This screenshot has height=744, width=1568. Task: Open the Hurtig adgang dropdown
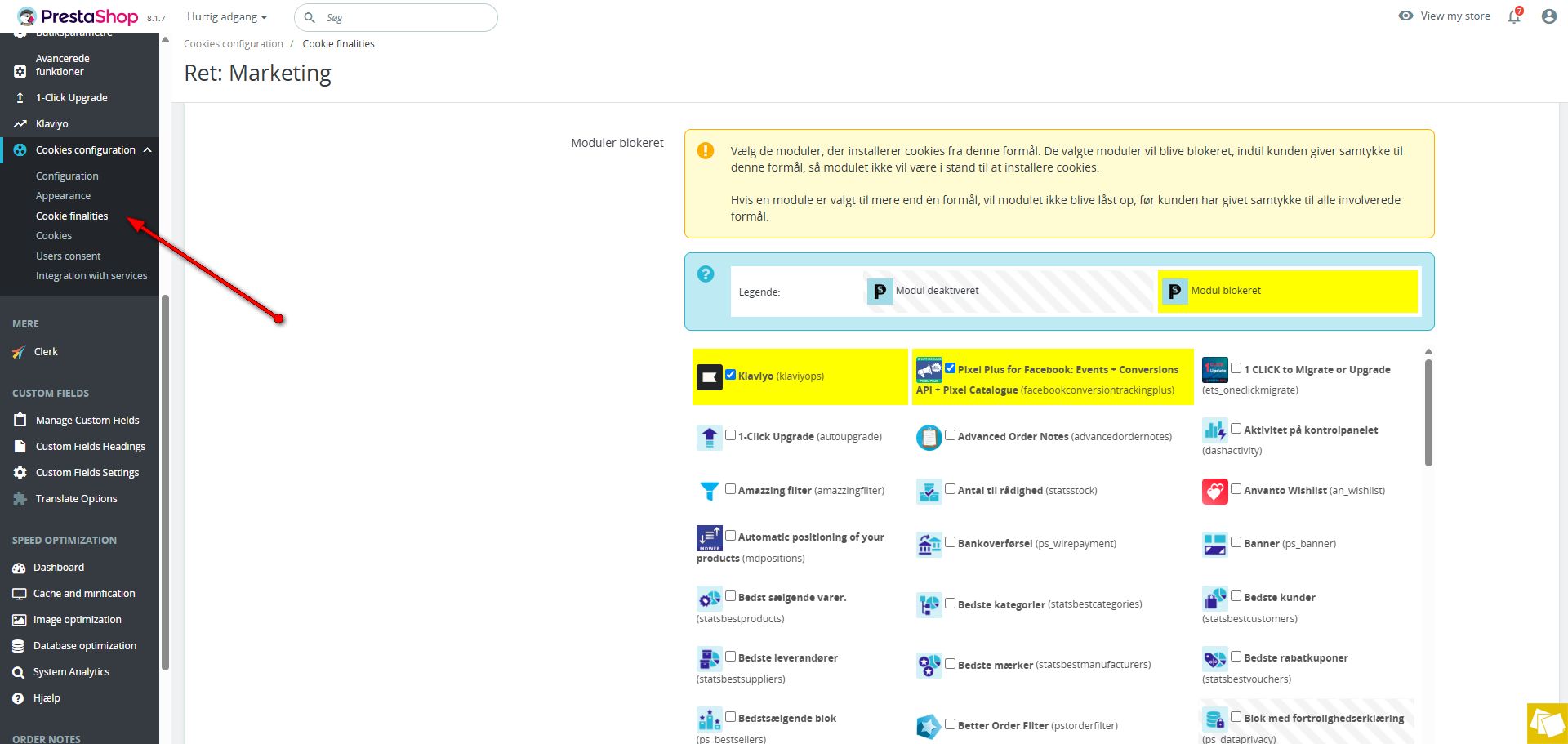pos(227,16)
